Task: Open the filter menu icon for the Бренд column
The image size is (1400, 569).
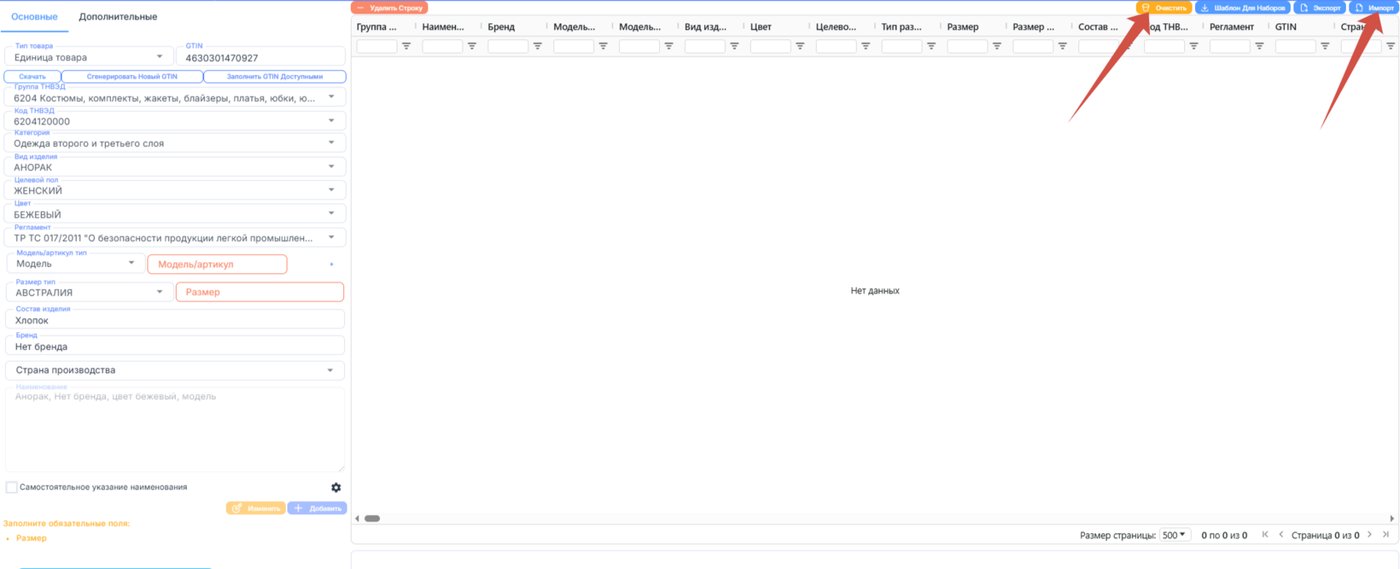Action: (537, 46)
